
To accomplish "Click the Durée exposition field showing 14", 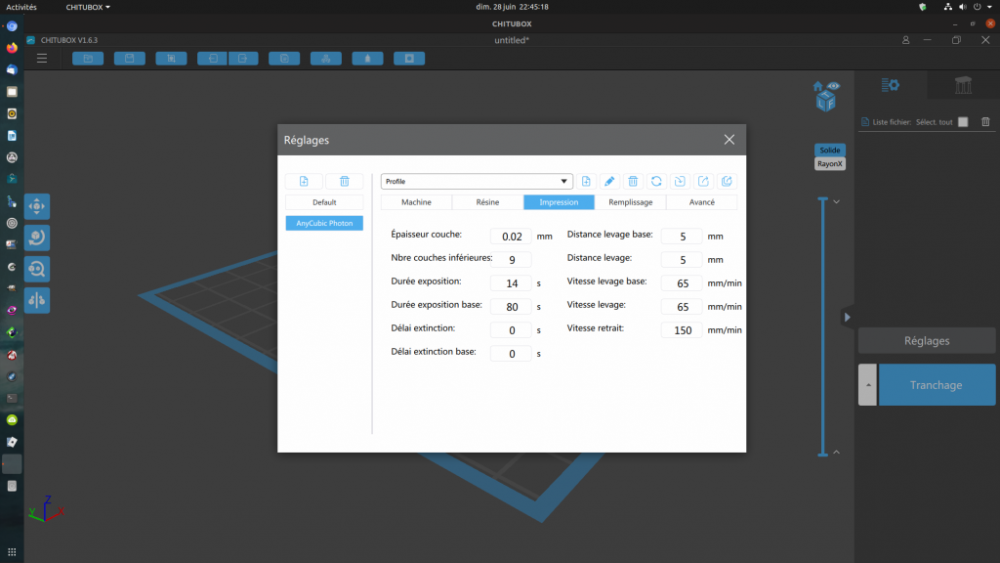I will point(511,283).
